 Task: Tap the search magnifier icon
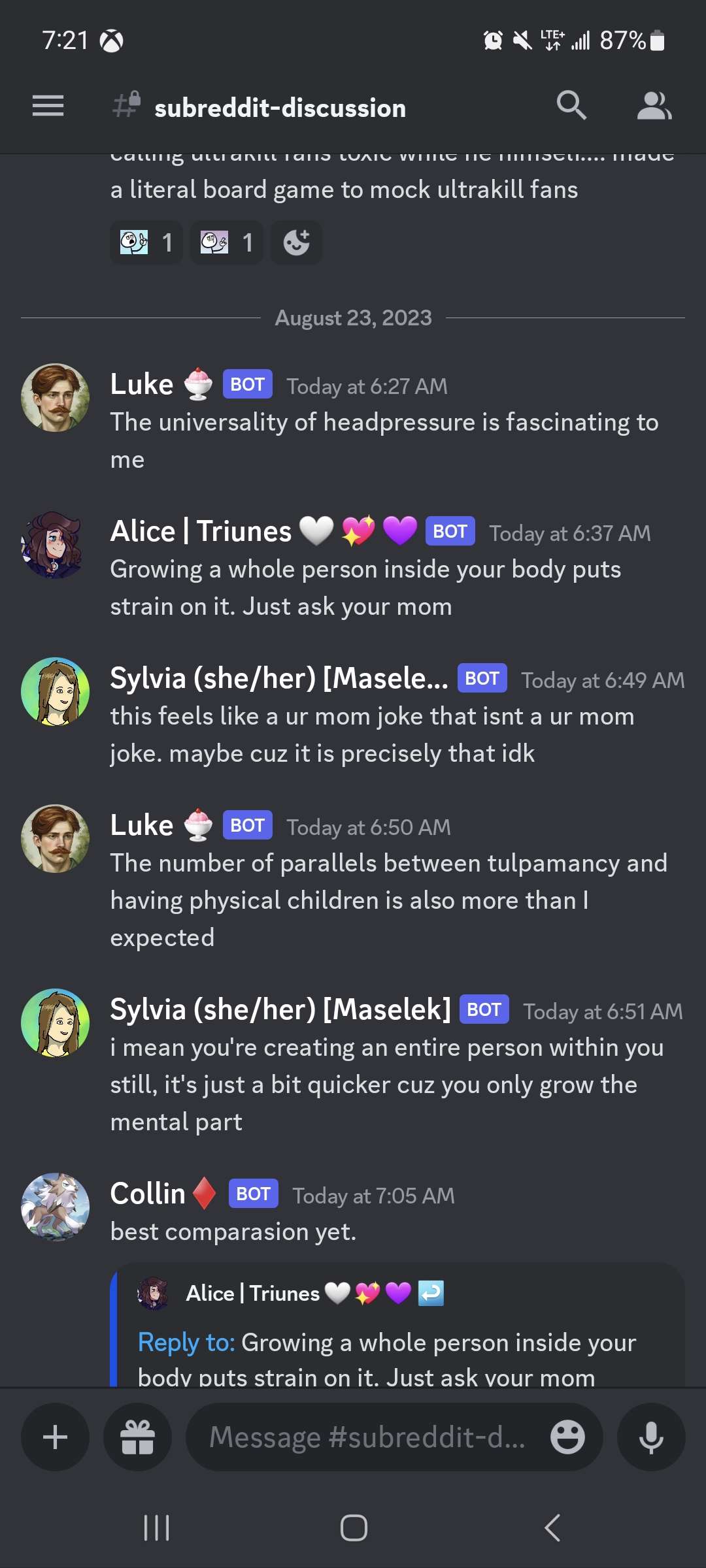[571, 105]
